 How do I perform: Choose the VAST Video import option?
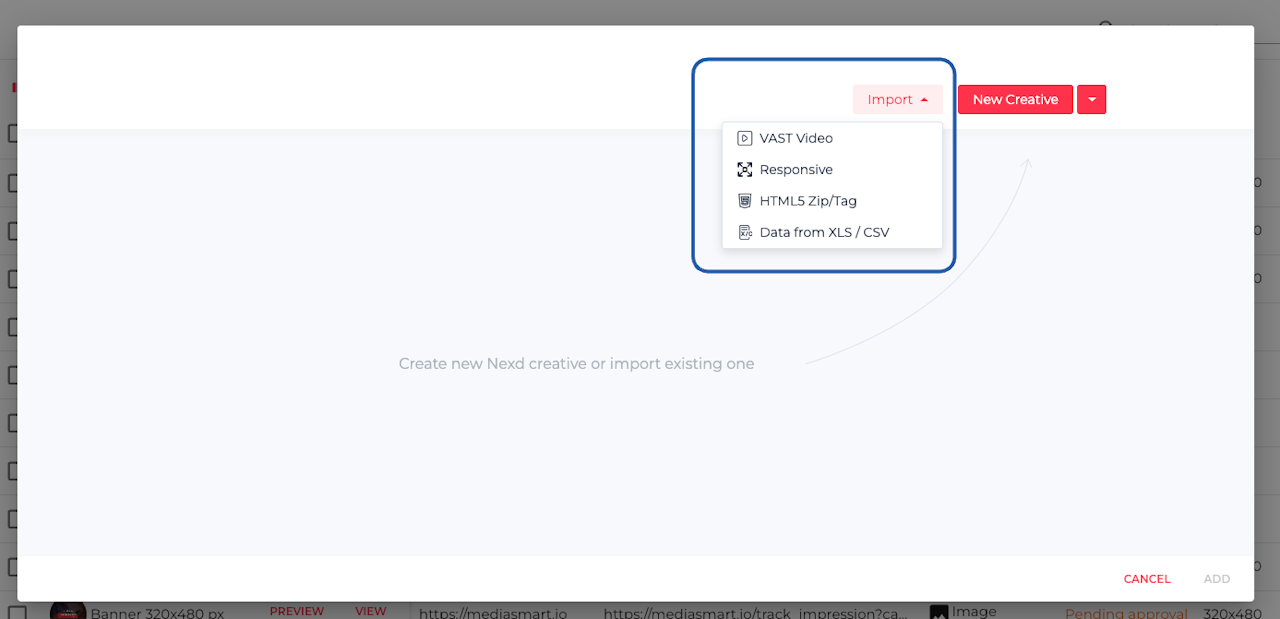click(x=796, y=138)
